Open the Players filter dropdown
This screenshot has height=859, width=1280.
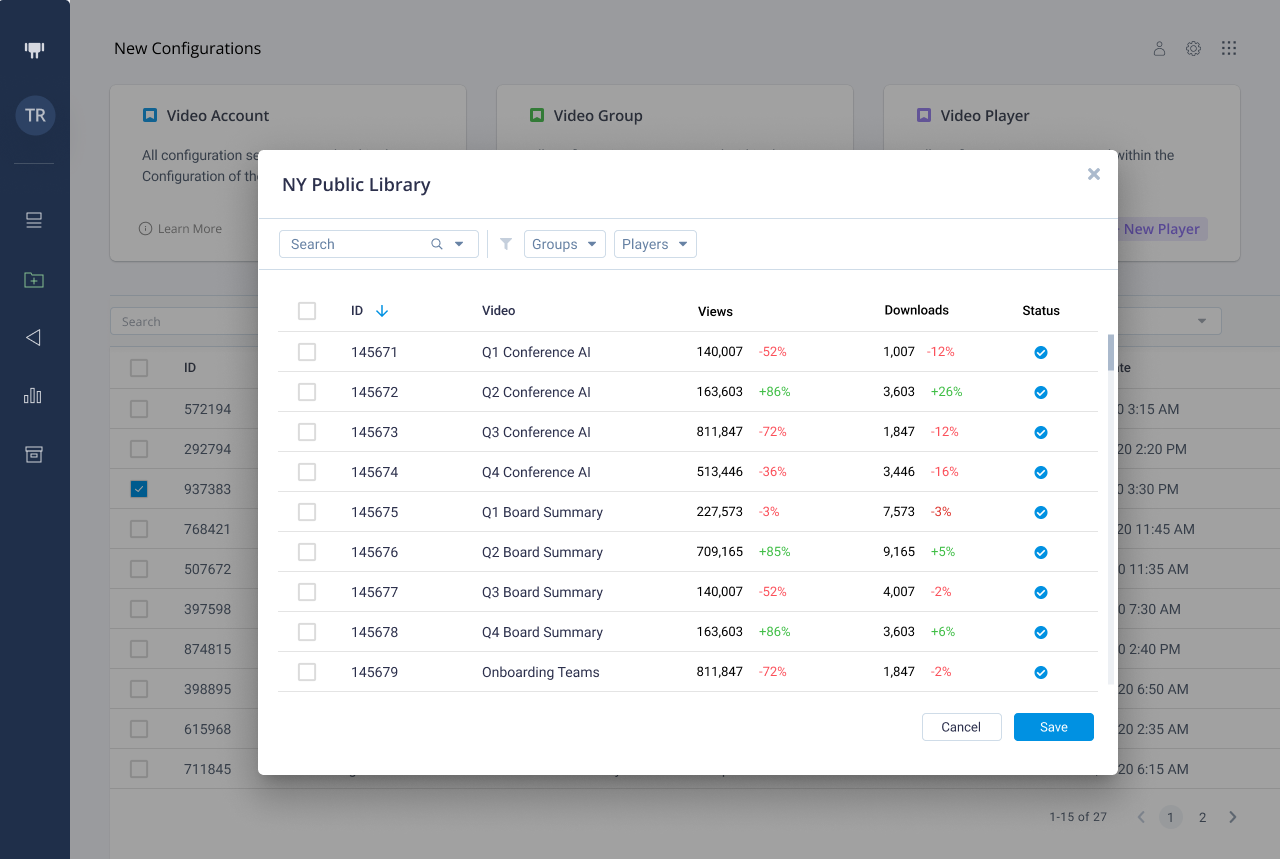pyautogui.click(x=655, y=244)
